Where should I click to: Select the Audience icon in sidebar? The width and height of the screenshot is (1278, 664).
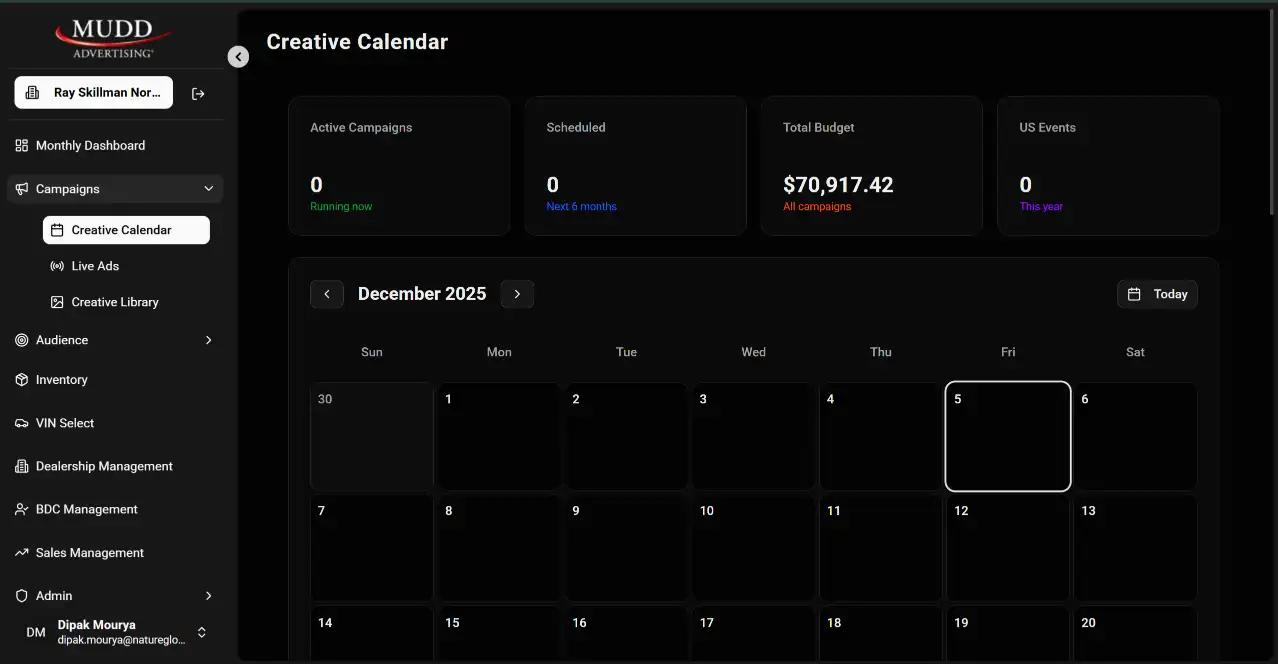[x=20, y=340]
